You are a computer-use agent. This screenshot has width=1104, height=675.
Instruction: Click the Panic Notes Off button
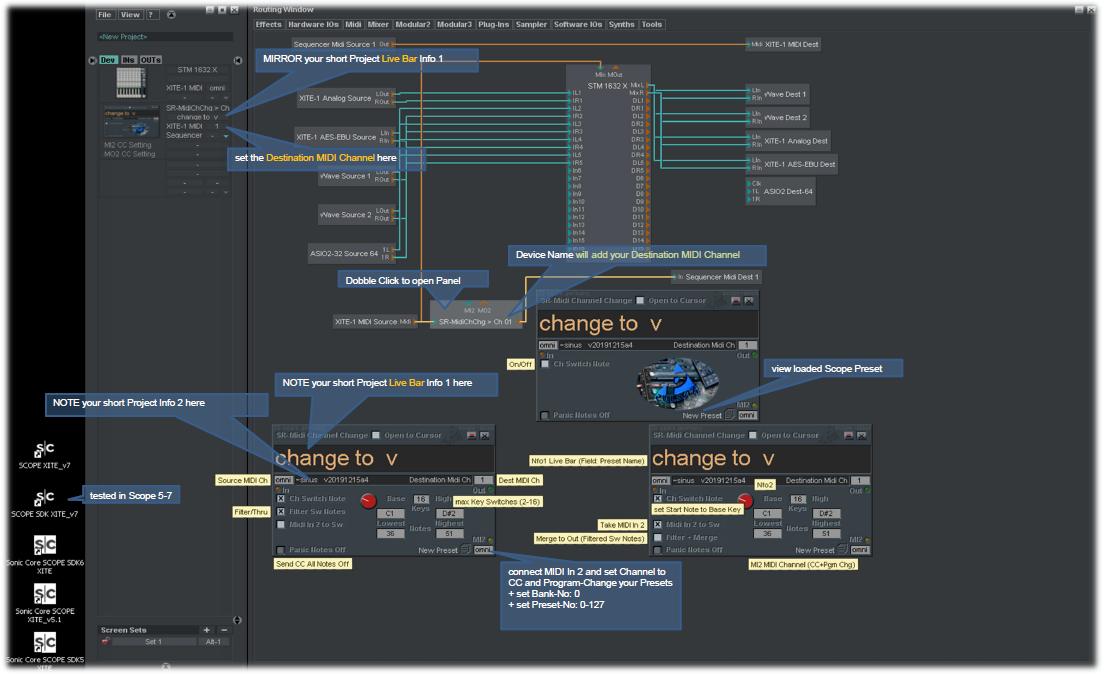pyautogui.click(x=281, y=550)
